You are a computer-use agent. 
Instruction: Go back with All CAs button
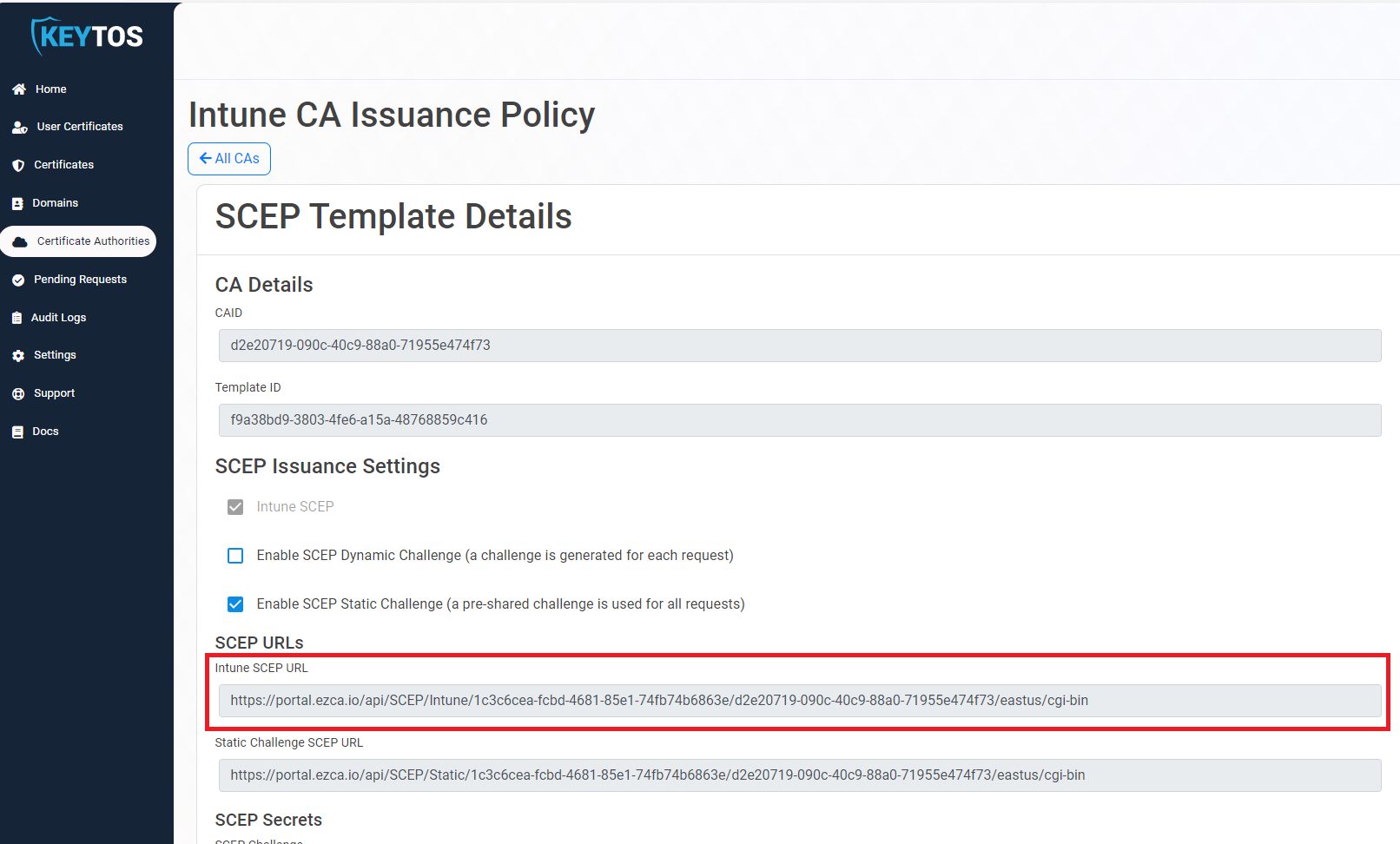click(229, 159)
